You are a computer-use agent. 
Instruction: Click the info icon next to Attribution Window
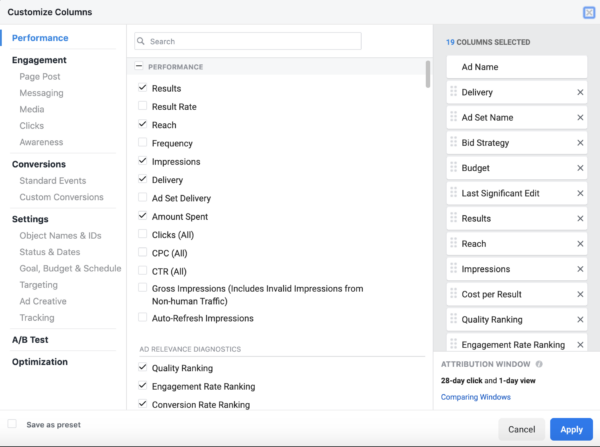(x=539, y=364)
